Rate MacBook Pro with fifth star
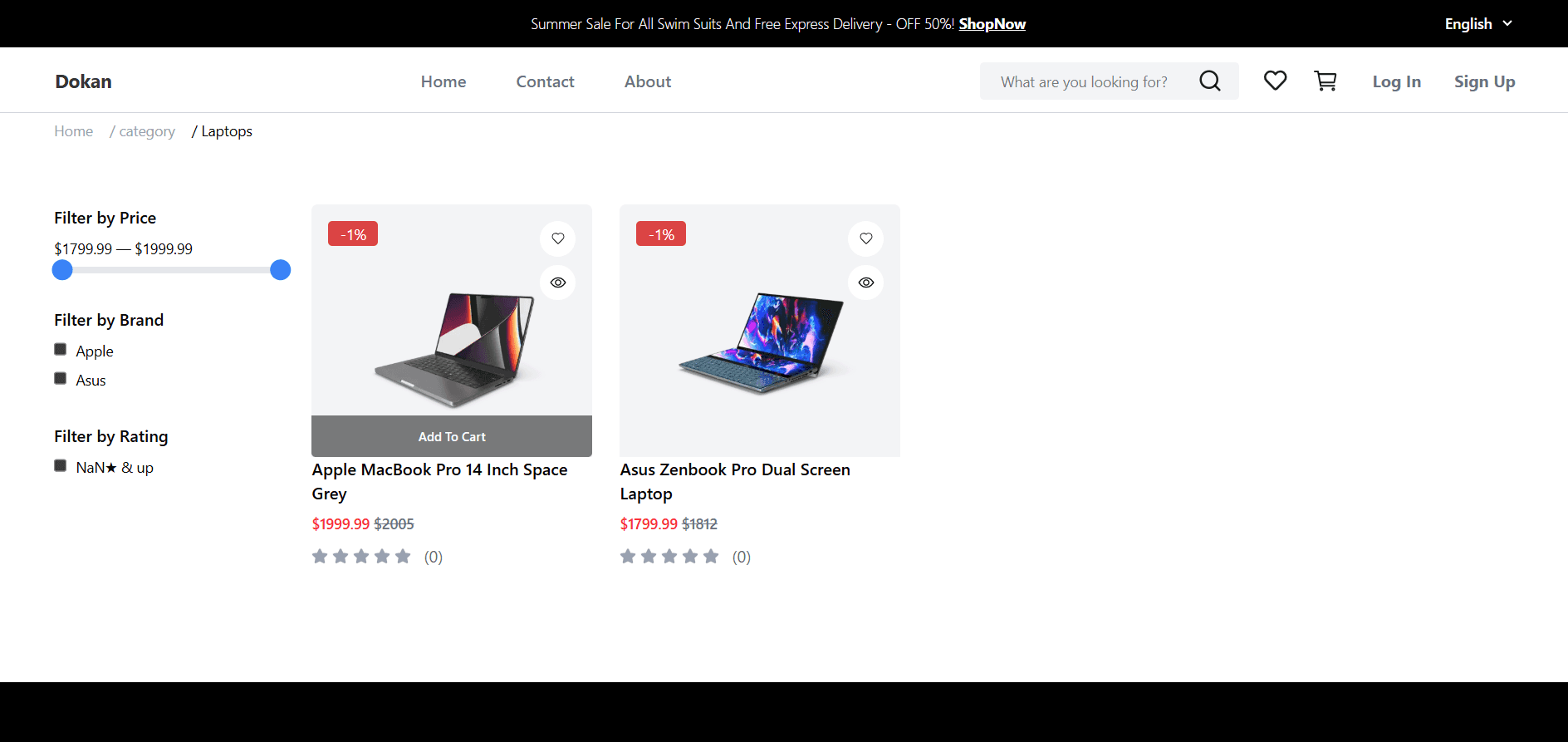This screenshot has width=1568, height=742. 403,557
